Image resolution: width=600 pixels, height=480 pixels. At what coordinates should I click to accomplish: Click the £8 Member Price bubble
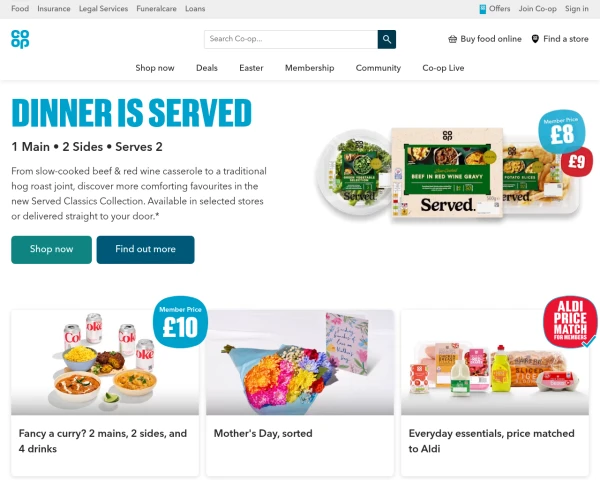[x=562, y=131]
